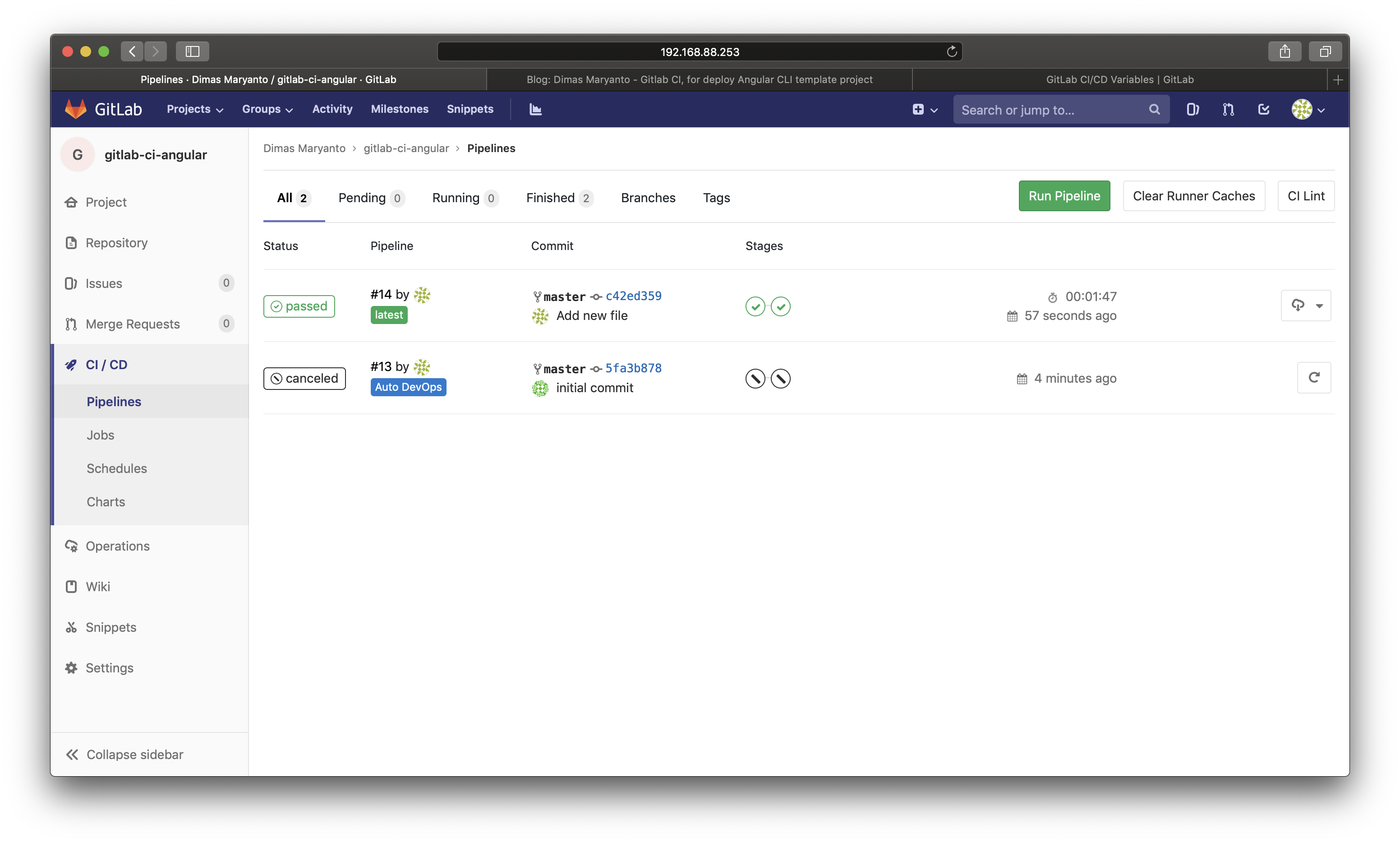Click the project avatar letter G
Viewport: 1400px width, 843px height.
coord(78,154)
